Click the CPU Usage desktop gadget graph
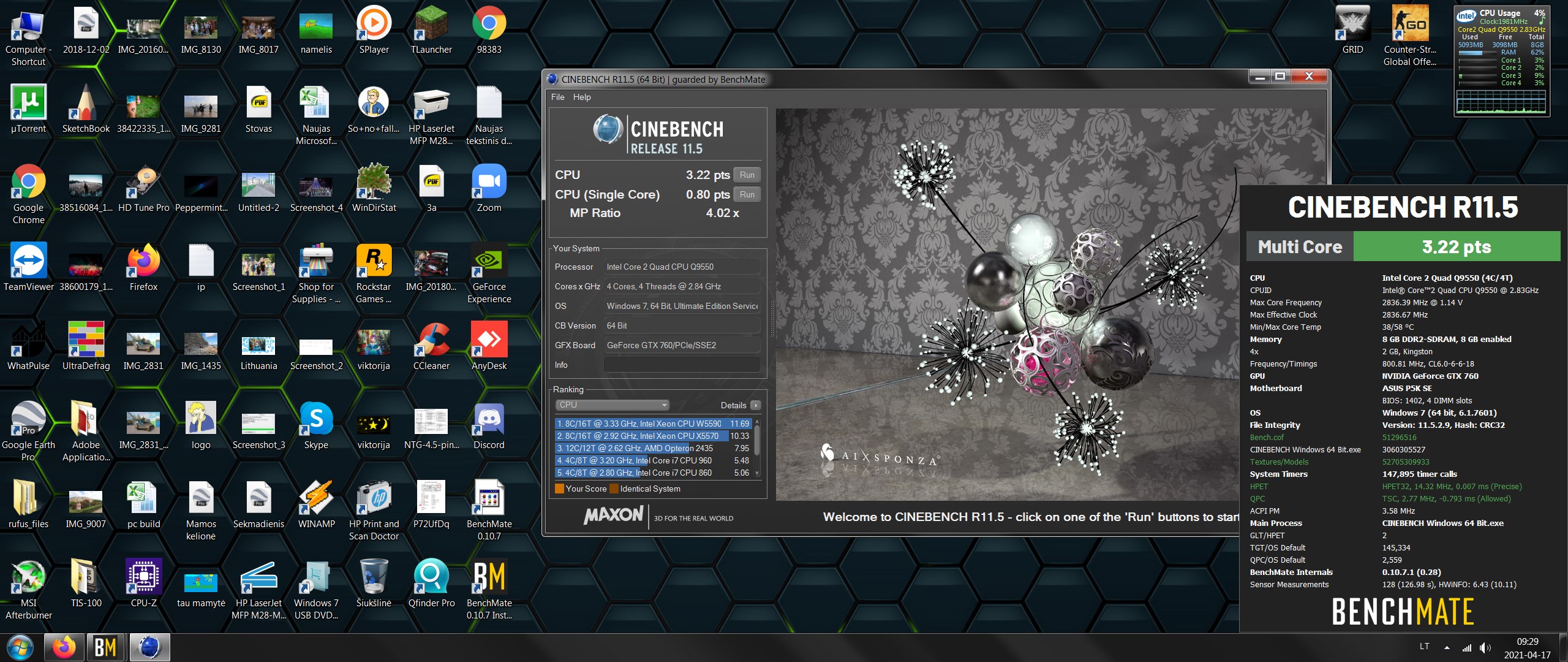 point(1501,102)
